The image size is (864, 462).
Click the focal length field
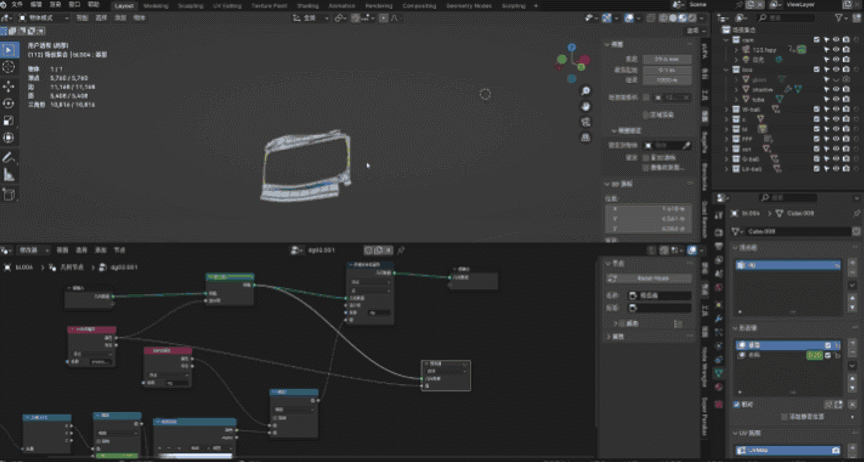[667, 59]
